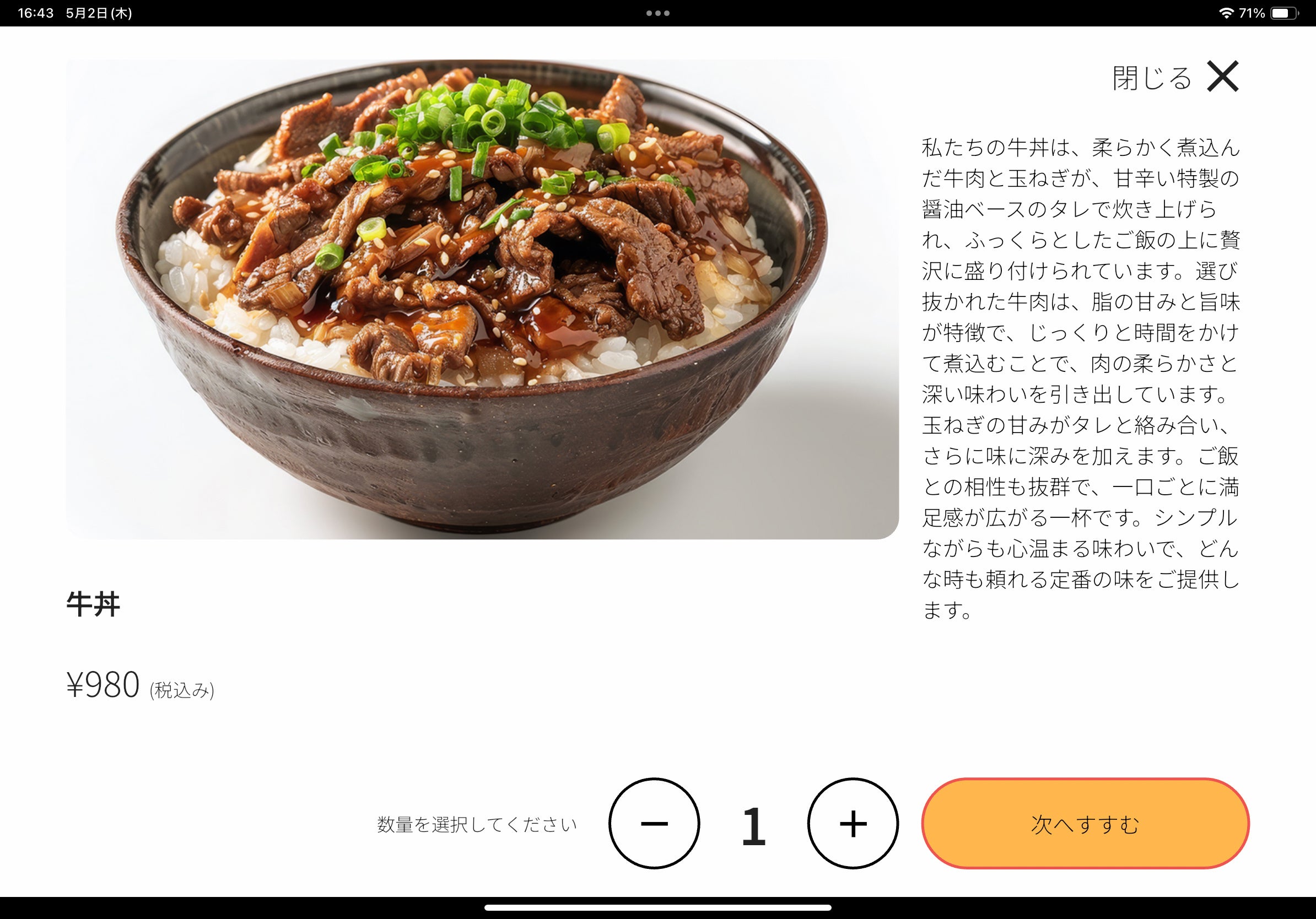
Task: Increase quantity with the plus button
Action: [x=853, y=823]
